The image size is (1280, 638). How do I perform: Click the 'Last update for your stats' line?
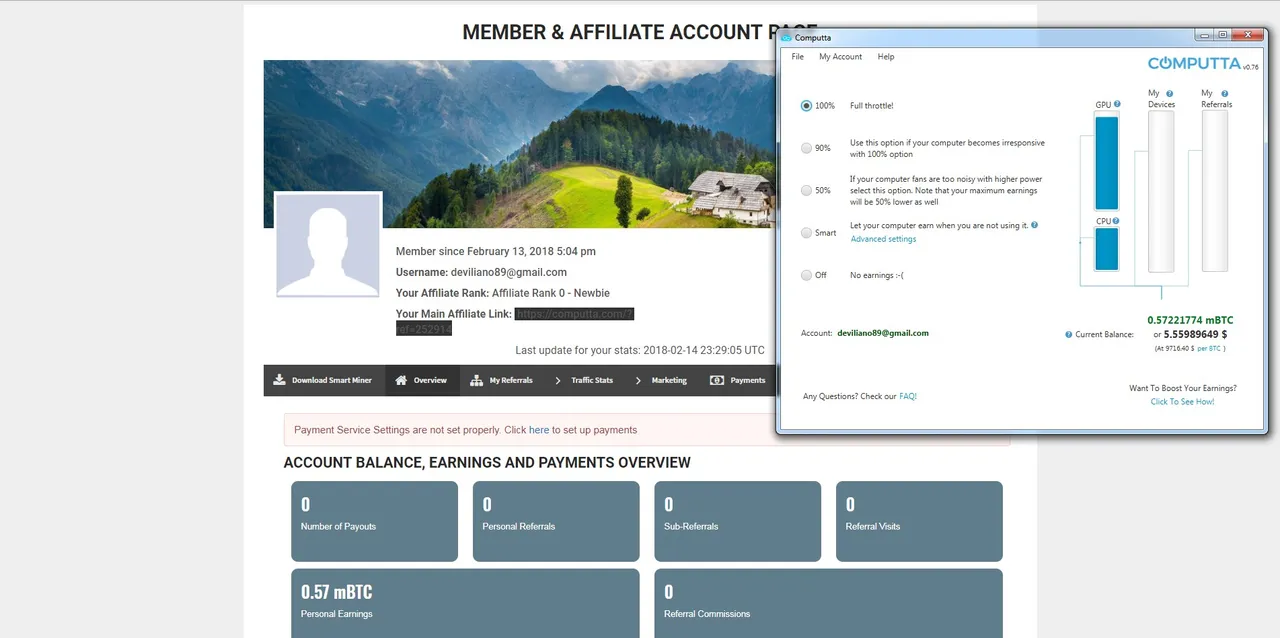tap(640, 351)
